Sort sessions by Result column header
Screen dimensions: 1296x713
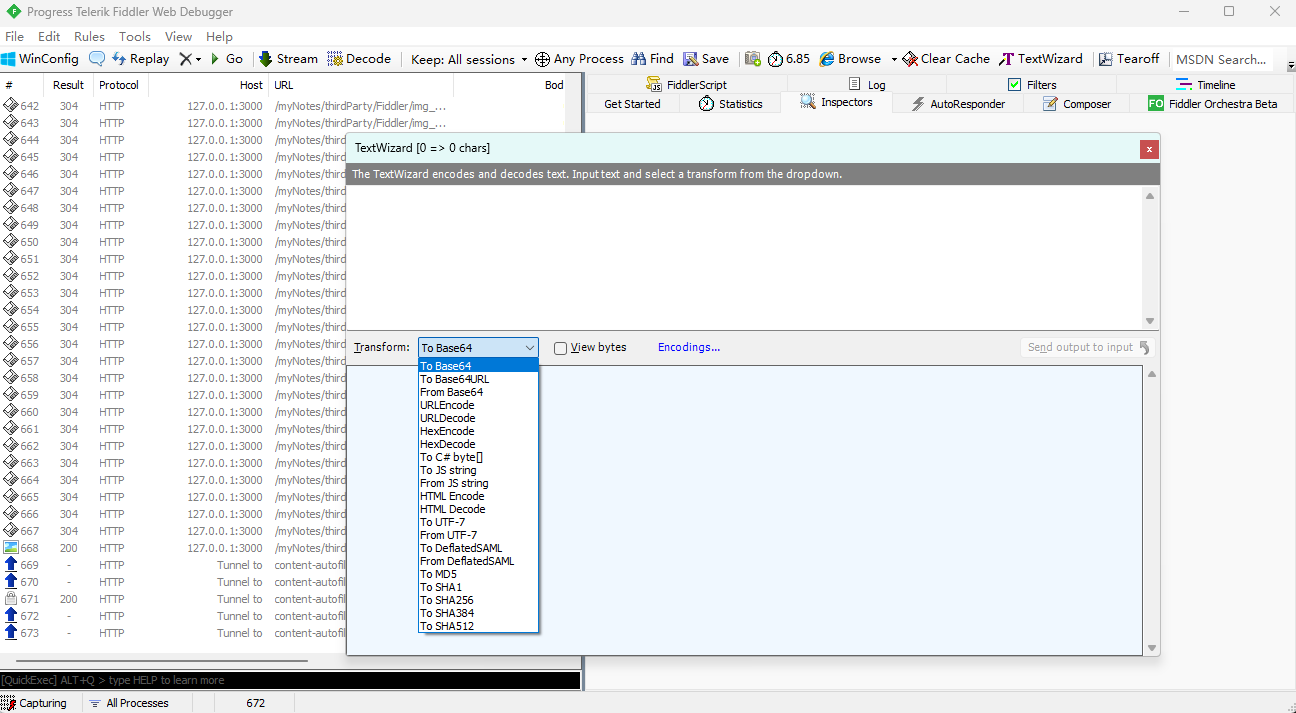tap(68, 85)
